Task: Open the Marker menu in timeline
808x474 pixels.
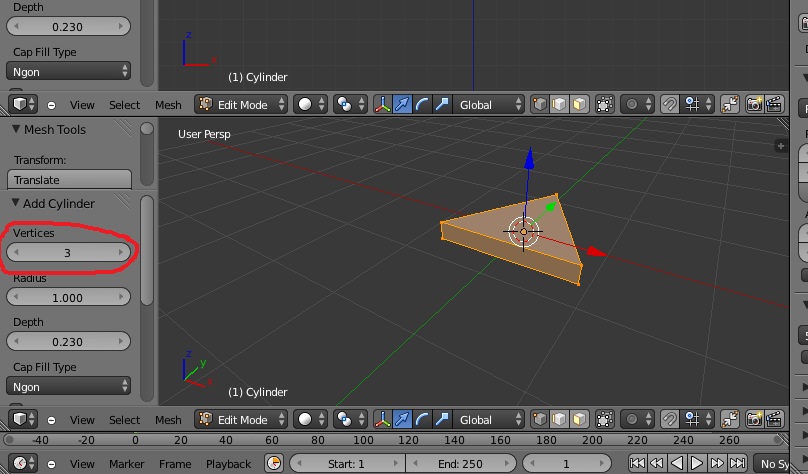Action: pos(126,463)
